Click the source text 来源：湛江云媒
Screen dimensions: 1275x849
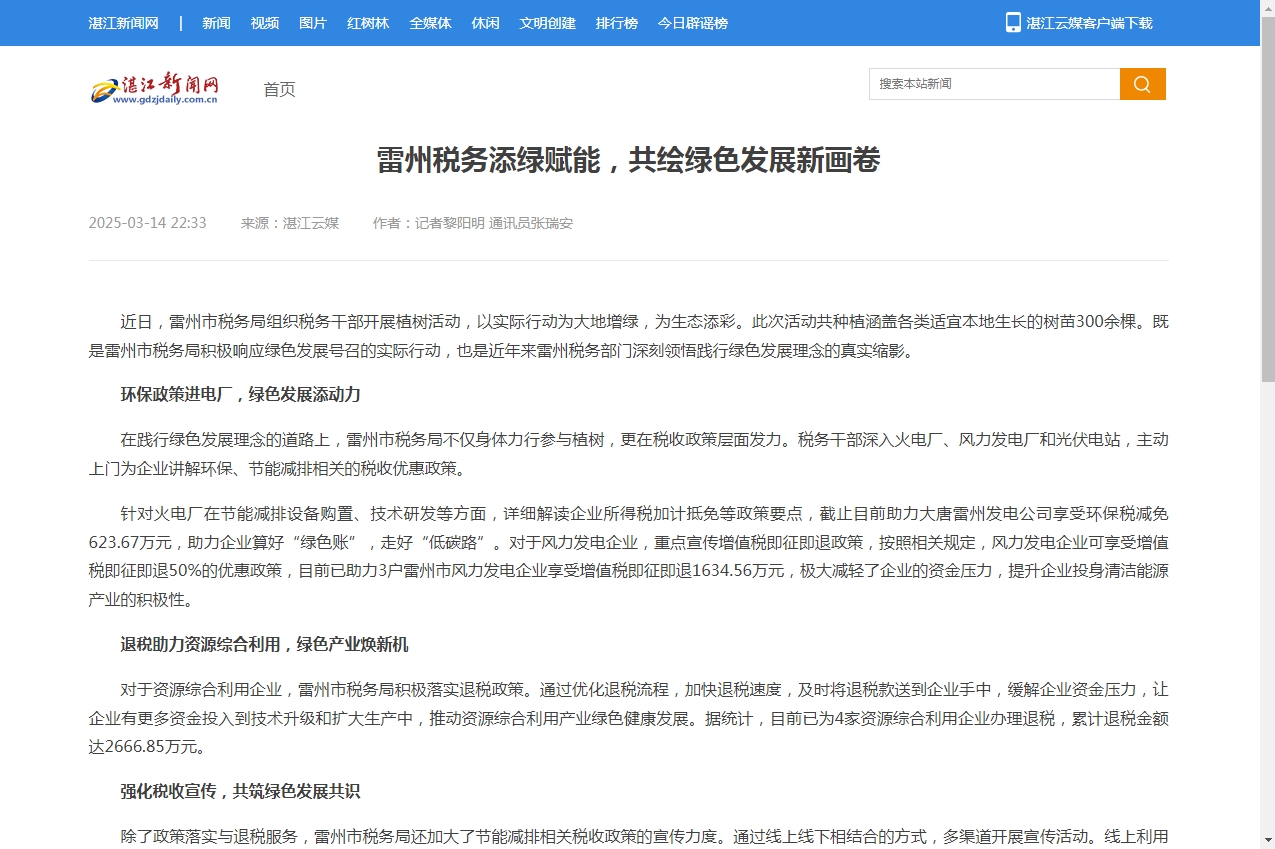(x=290, y=223)
